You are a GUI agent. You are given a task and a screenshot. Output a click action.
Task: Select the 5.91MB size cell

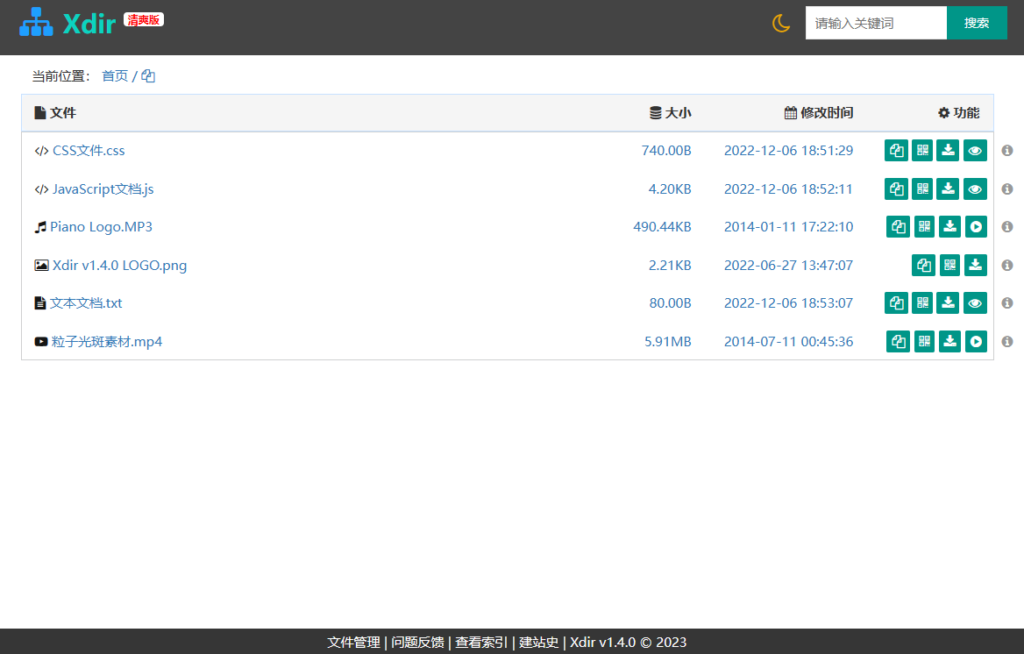(x=667, y=342)
